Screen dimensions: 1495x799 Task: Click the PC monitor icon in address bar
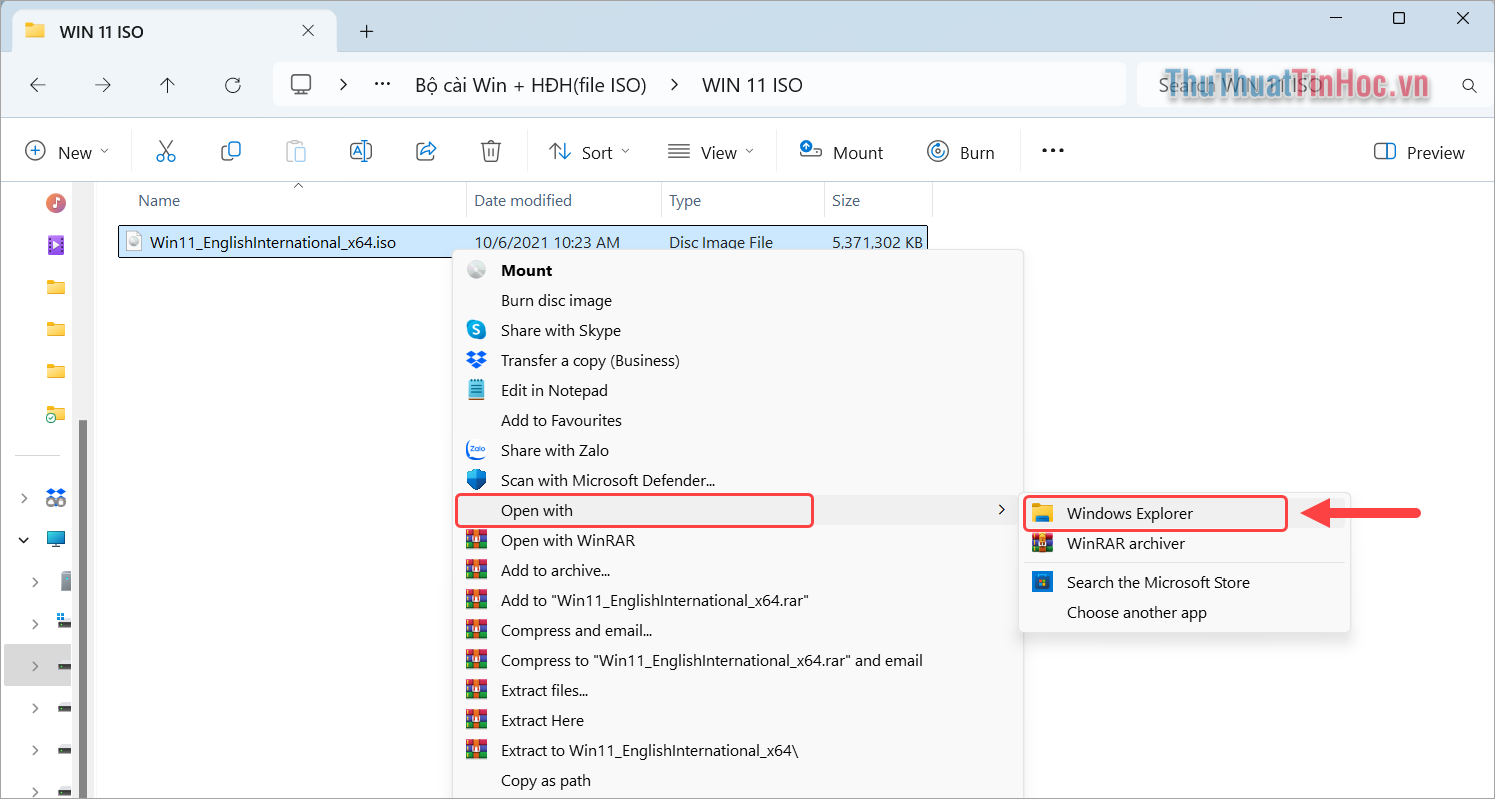coord(301,84)
